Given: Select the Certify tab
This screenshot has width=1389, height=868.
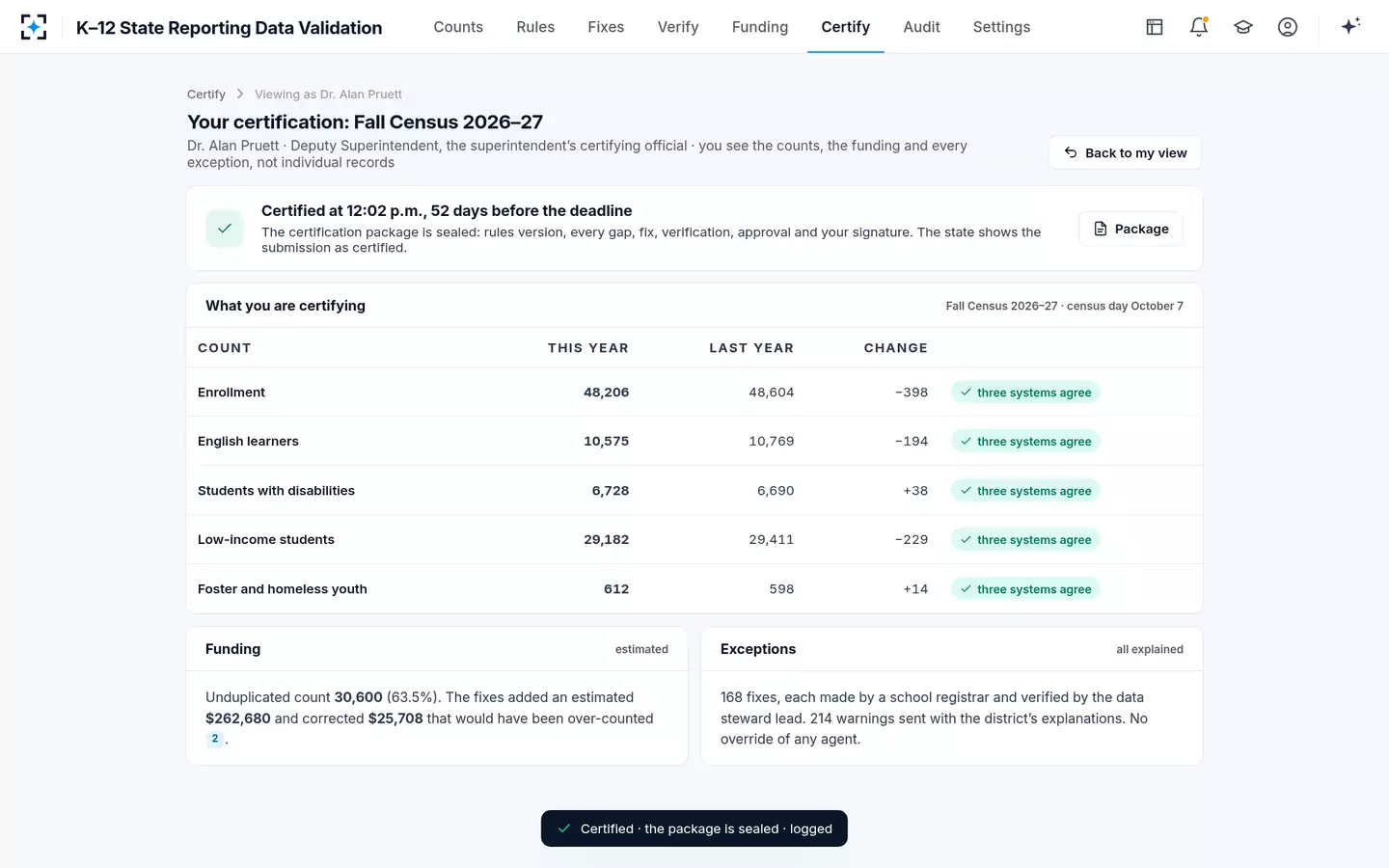Looking at the screenshot, I should 846,27.
